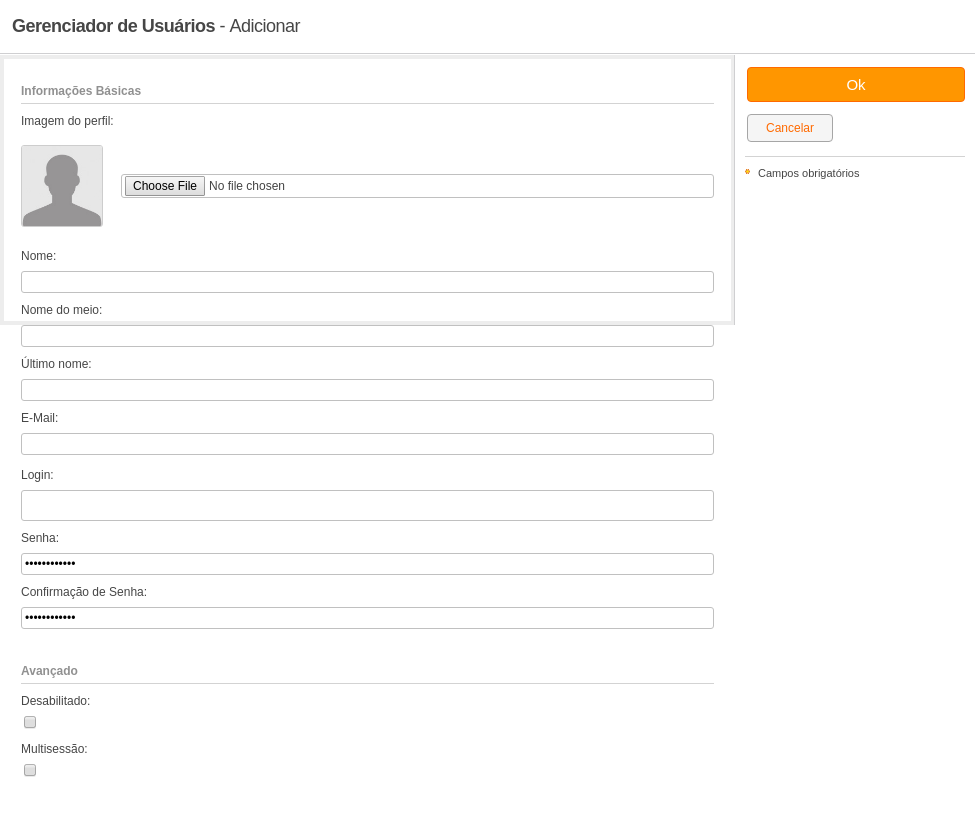Click the orange required-field asterisk icon
This screenshot has width=975, height=815.
(x=747, y=172)
